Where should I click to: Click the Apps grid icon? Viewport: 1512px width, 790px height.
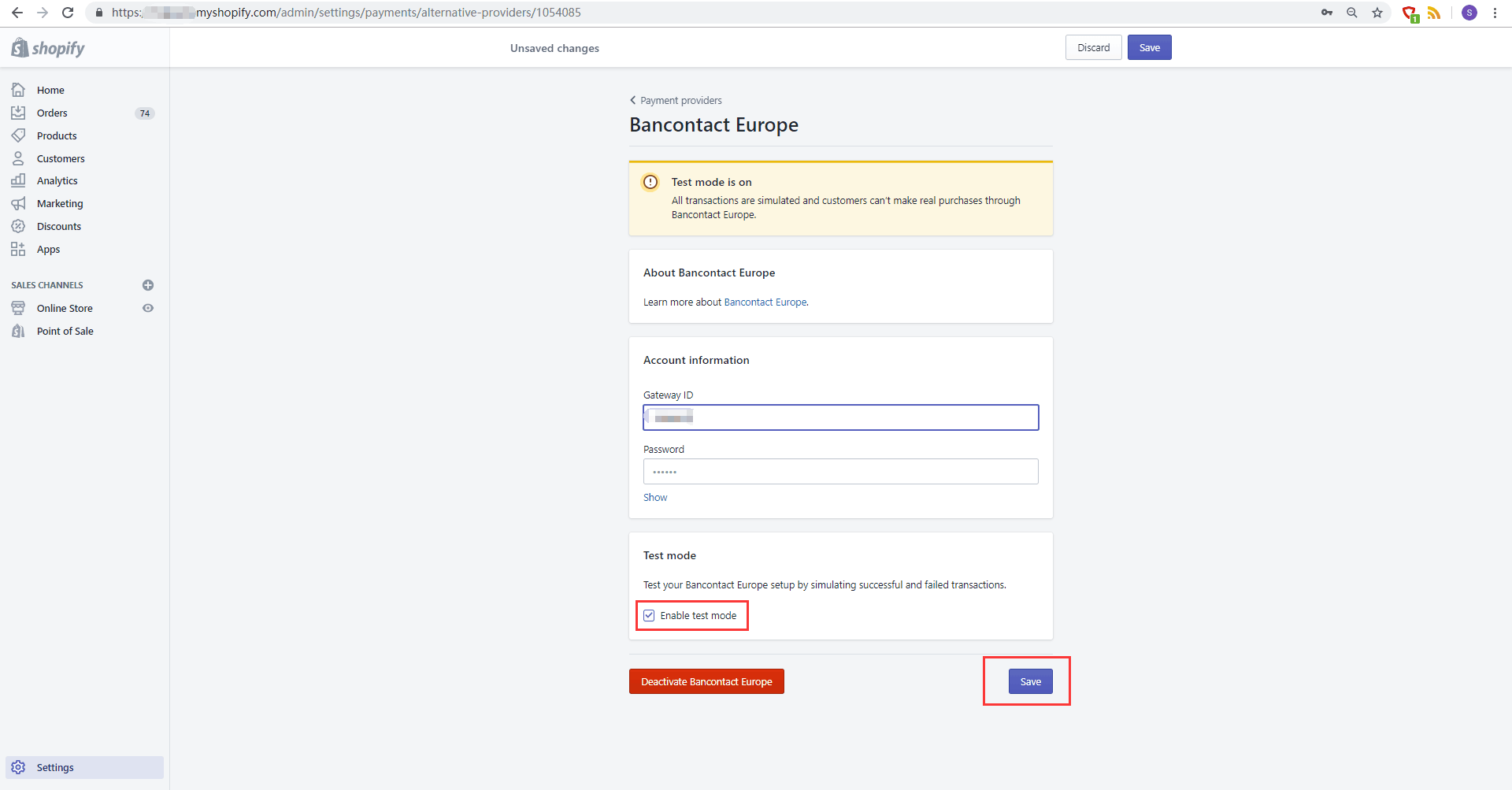18,249
